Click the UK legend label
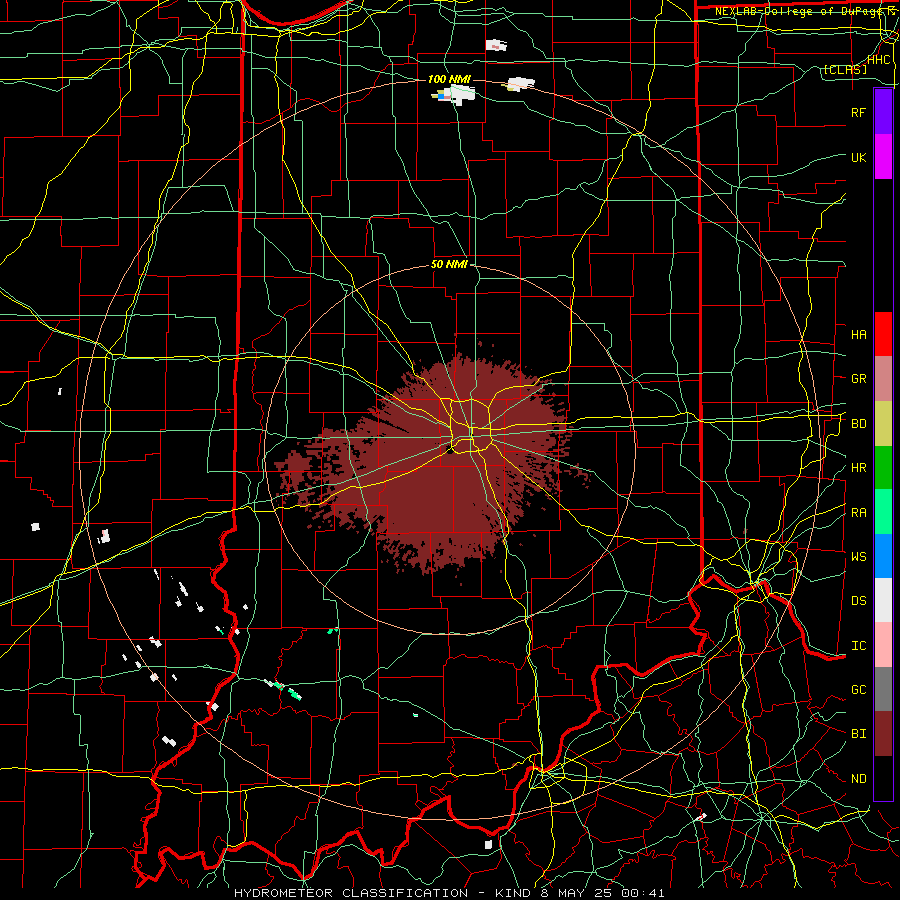Image resolution: width=900 pixels, height=900 pixels. (x=858, y=157)
